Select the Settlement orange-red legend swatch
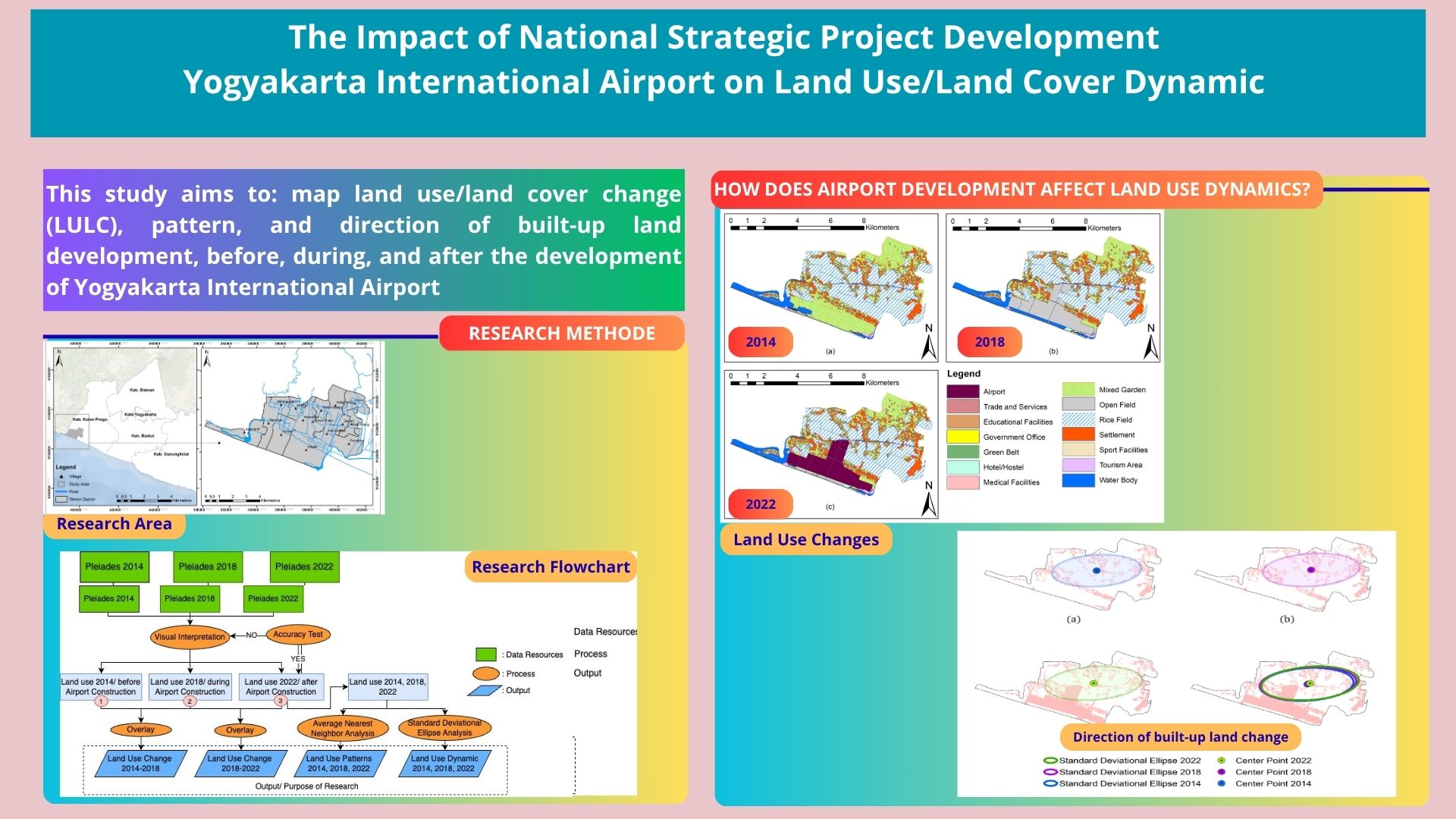Image resolution: width=1456 pixels, height=819 pixels. (x=1078, y=435)
